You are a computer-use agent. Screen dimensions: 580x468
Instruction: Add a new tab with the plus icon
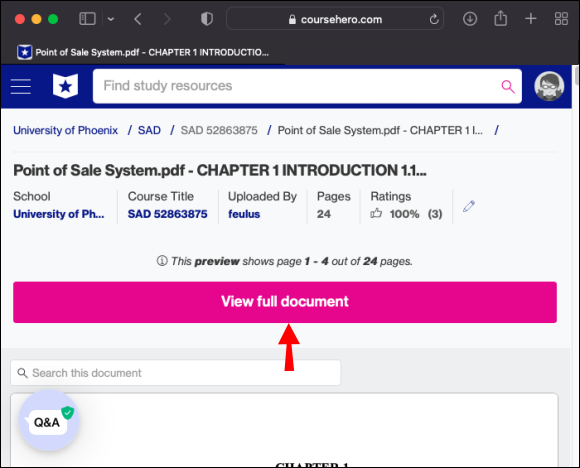(x=531, y=18)
